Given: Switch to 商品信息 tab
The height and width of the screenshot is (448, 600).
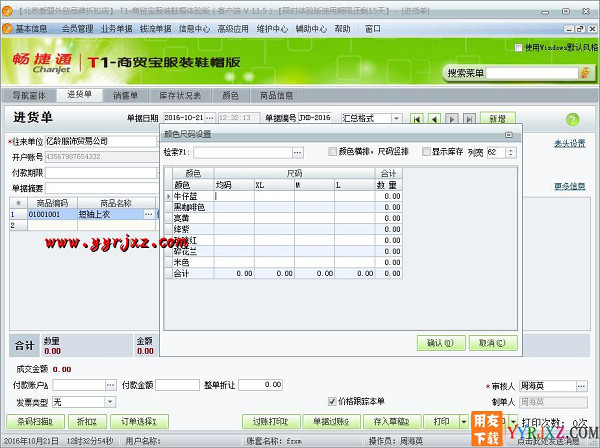Looking at the screenshot, I should [276, 95].
